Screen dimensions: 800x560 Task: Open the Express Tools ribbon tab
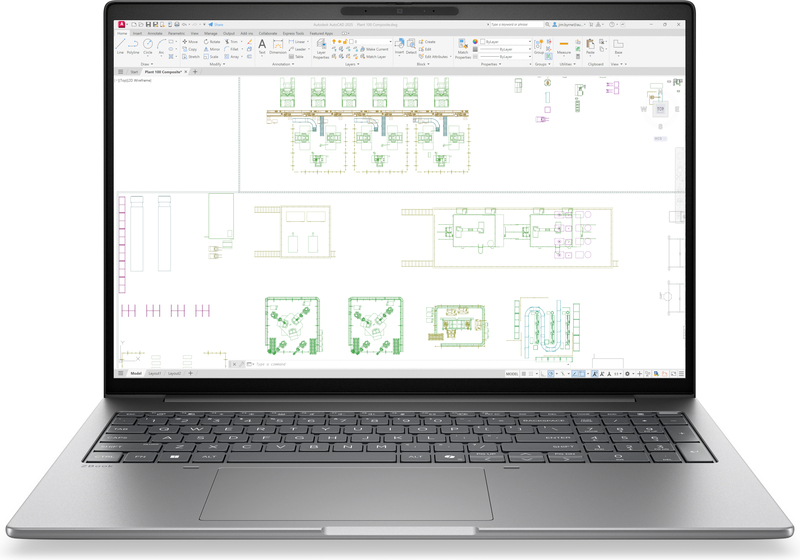293,34
